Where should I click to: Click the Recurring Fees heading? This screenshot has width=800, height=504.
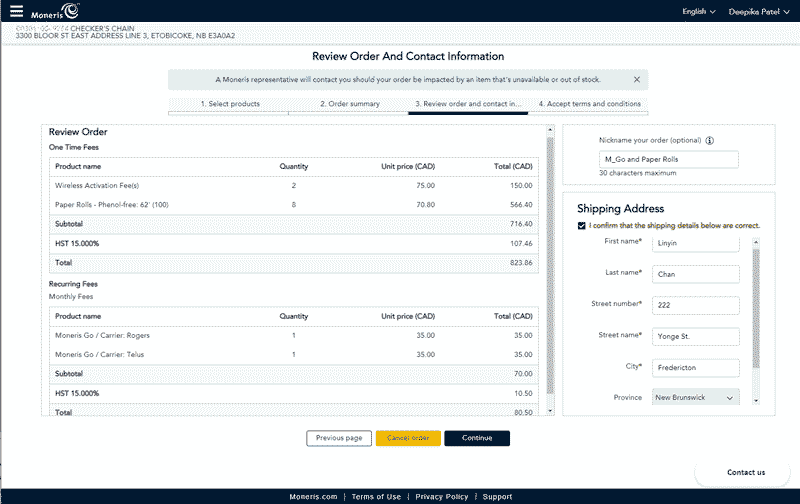pos(73,284)
